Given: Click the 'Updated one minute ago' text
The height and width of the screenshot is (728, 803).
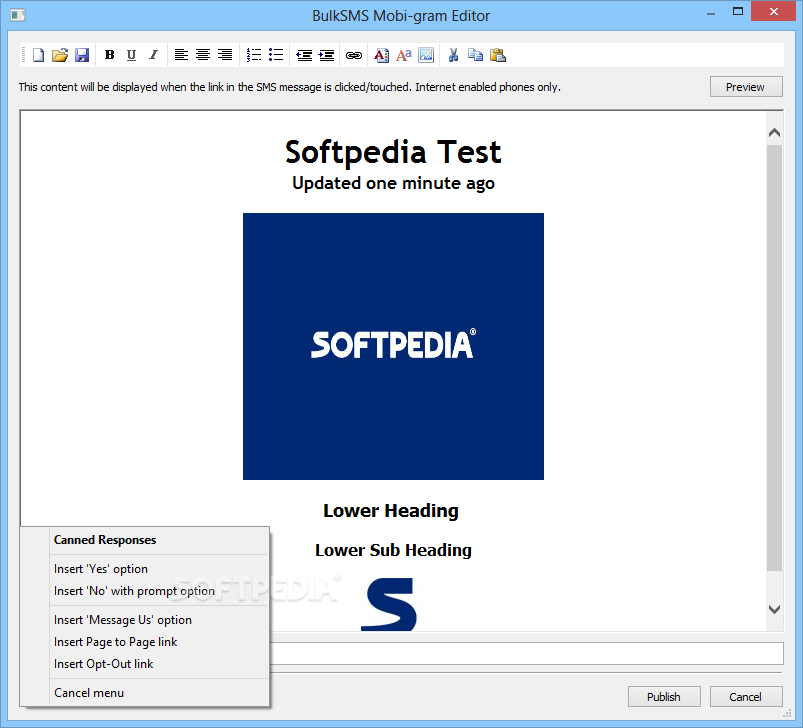Looking at the screenshot, I should click(393, 183).
